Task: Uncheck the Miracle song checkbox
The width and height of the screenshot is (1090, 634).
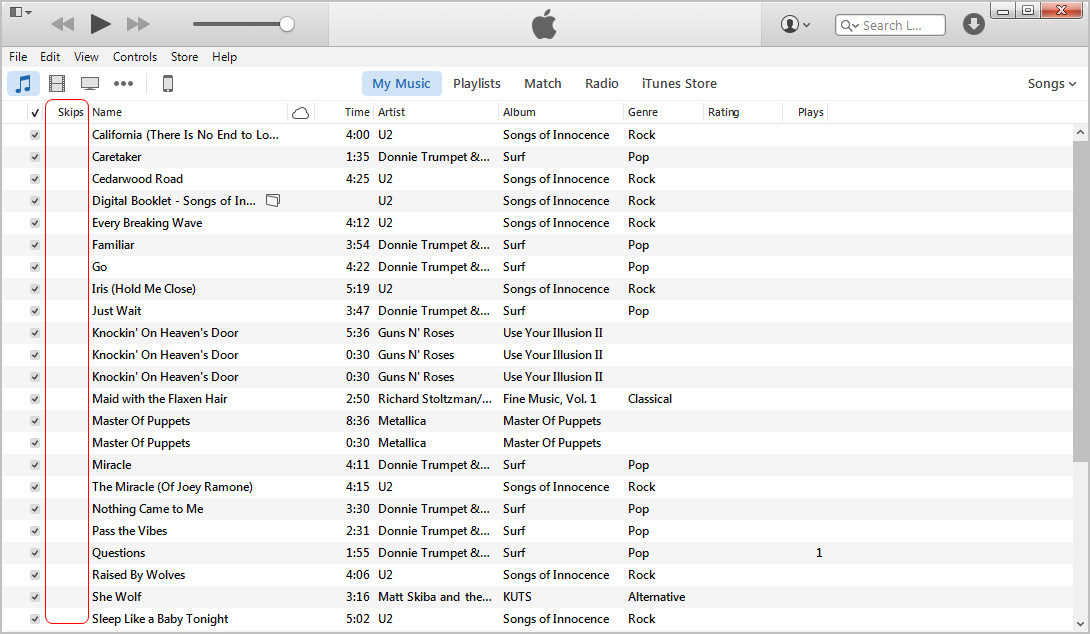Action: 35,465
